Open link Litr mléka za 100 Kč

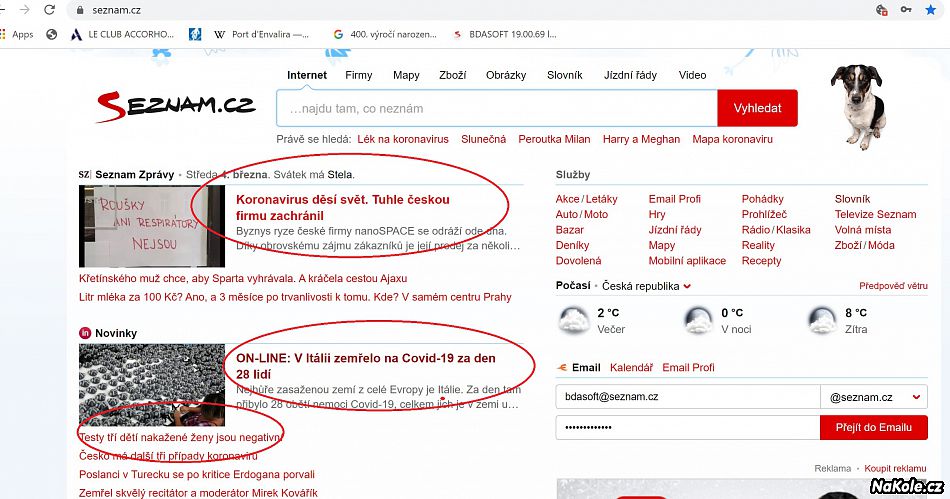pyautogui.click(x=295, y=297)
